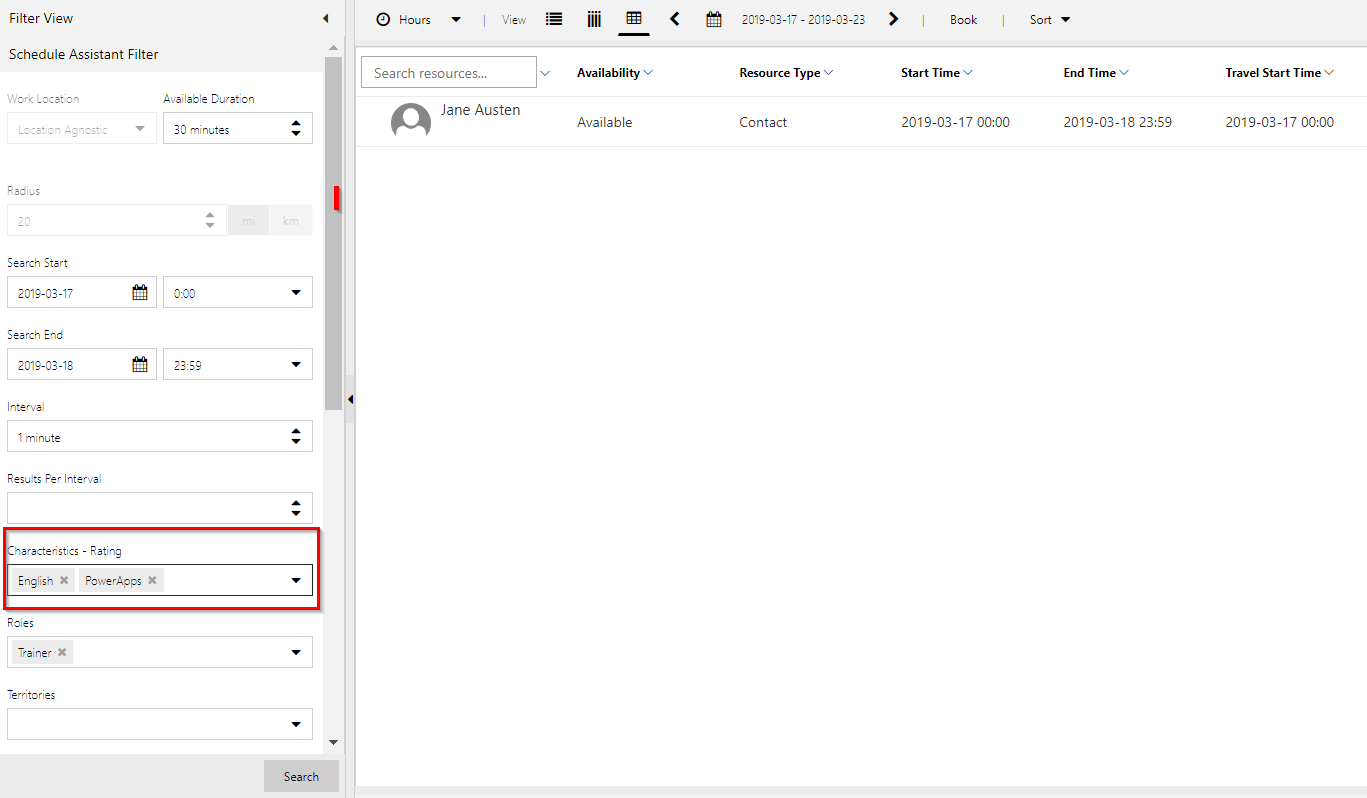Viewport: 1367px width, 798px height.
Task: Open Search End calendar picker
Action: coord(140,365)
